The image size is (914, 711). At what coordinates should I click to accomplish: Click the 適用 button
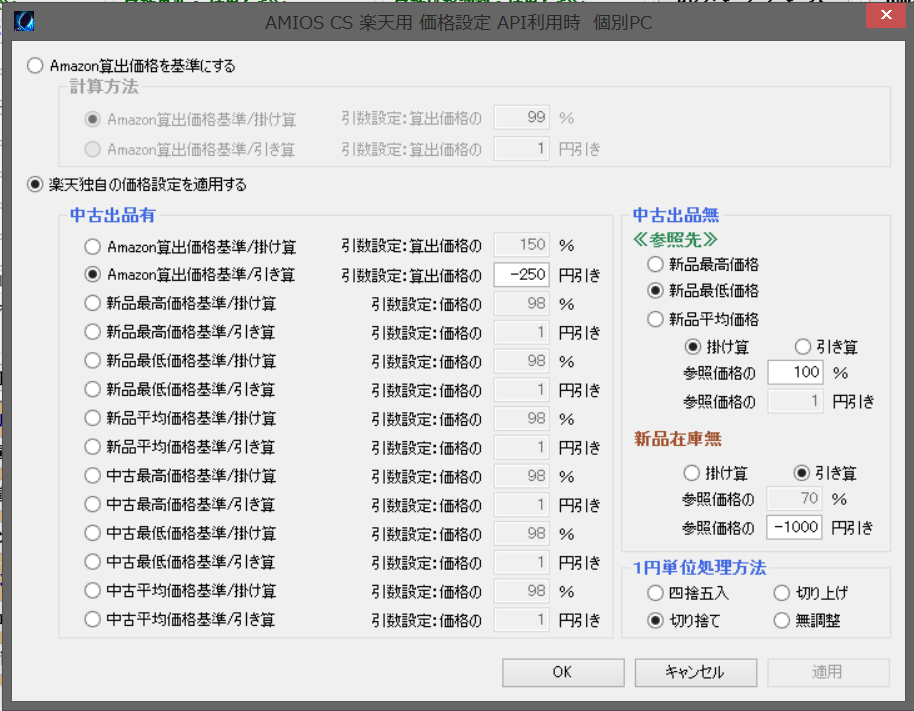(828, 673)
